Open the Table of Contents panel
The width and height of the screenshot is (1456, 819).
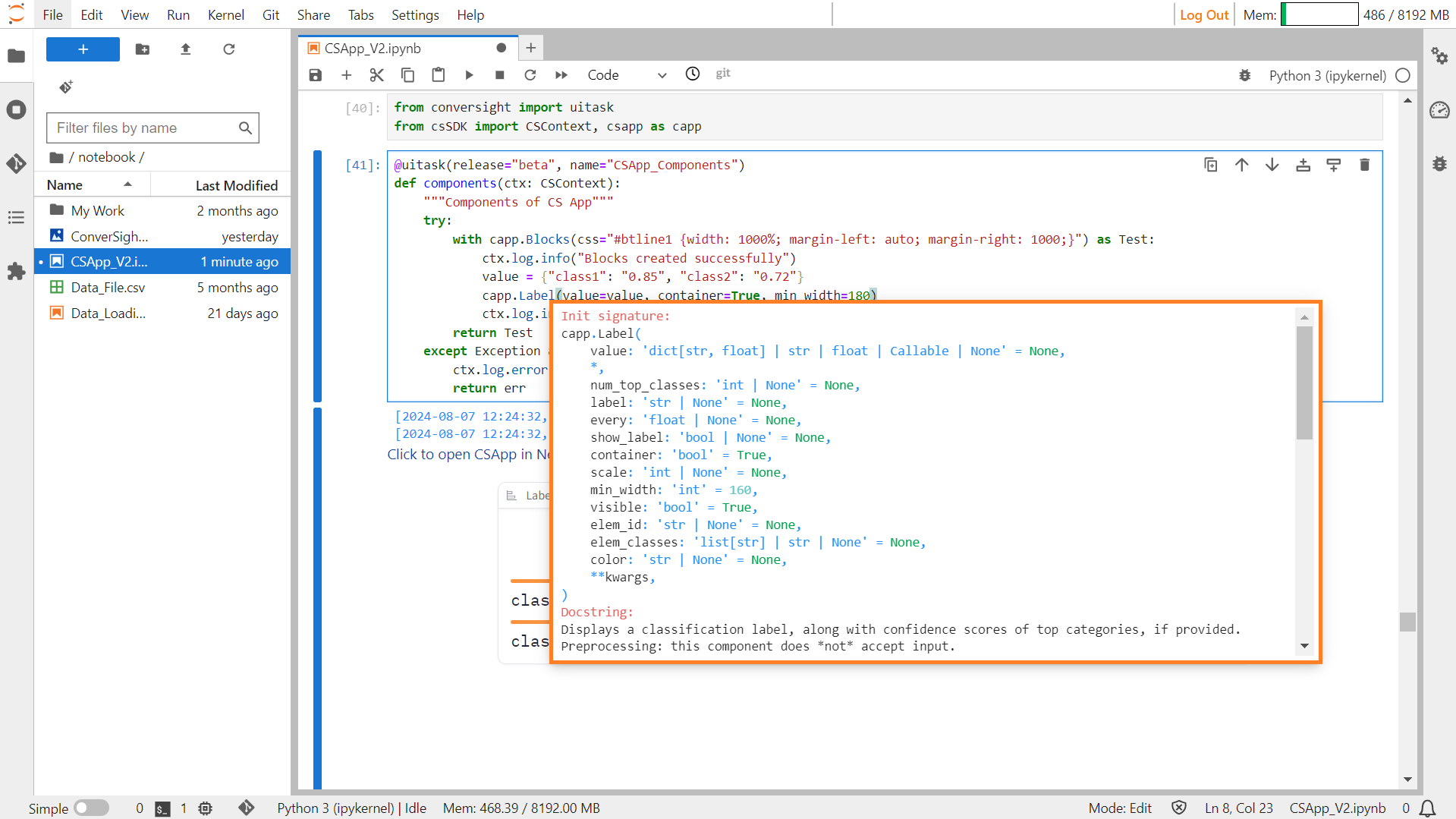[x=16, y=218]
